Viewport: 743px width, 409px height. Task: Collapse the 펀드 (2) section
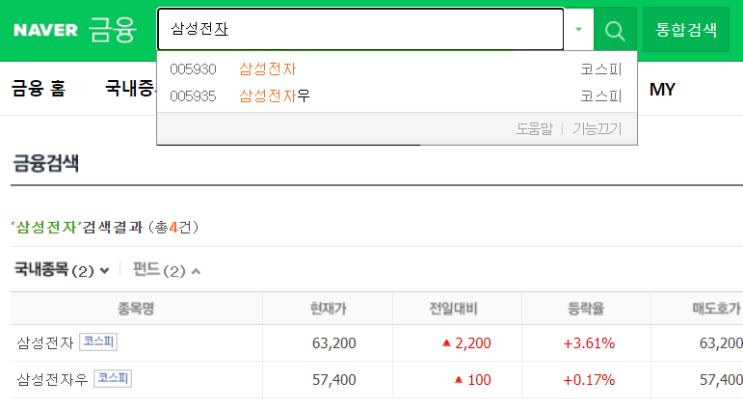pyautogui.click(x=166, y=271)
